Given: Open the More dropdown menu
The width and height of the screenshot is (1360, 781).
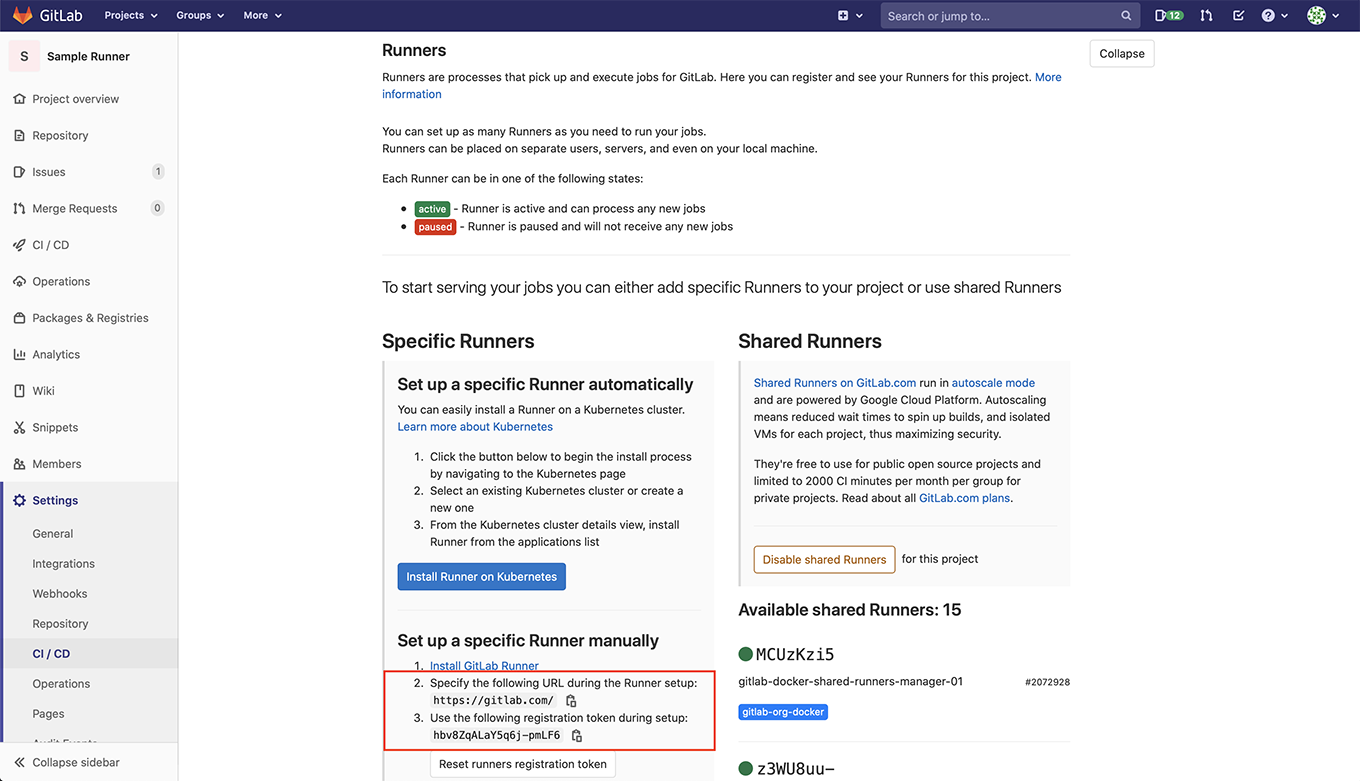Looking at the screenshot, I should pyautogui.click(x=262, y=15).
